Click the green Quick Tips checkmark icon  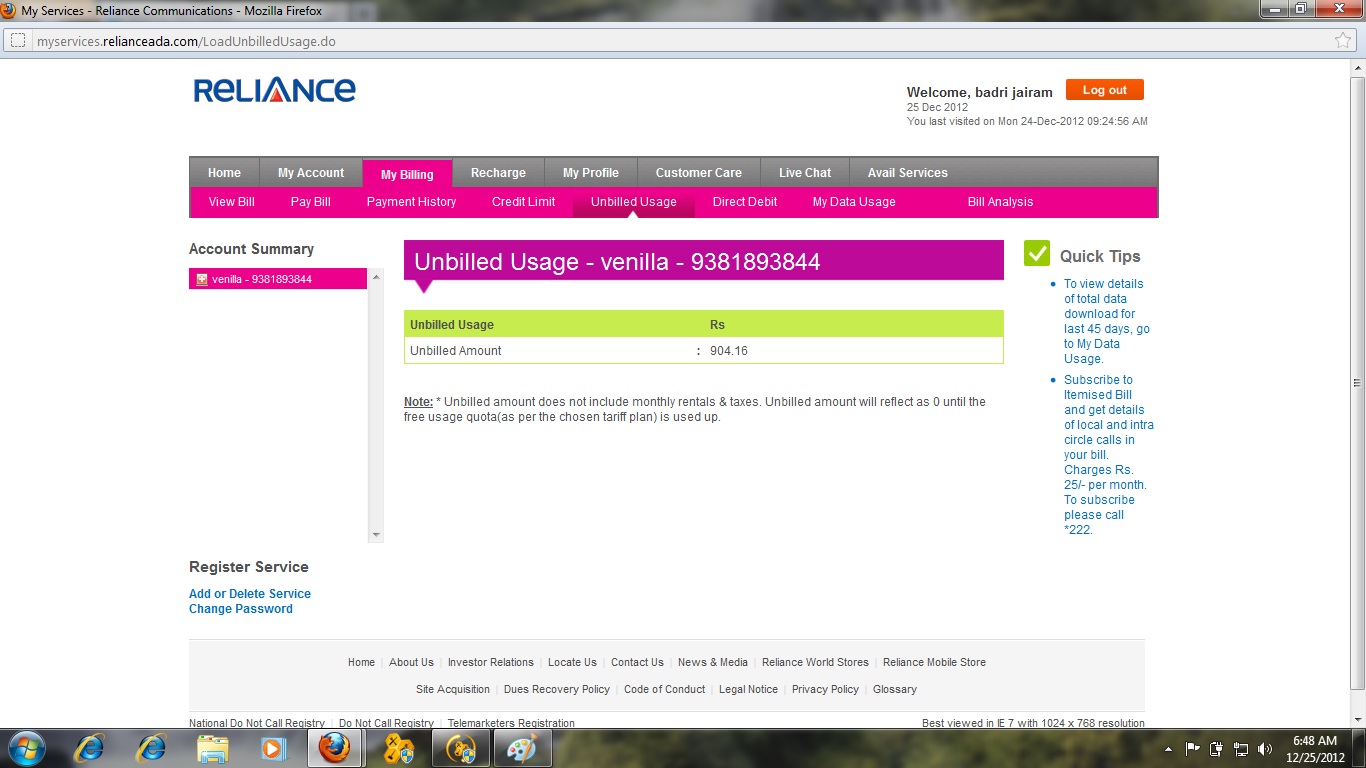point(1037,254)
